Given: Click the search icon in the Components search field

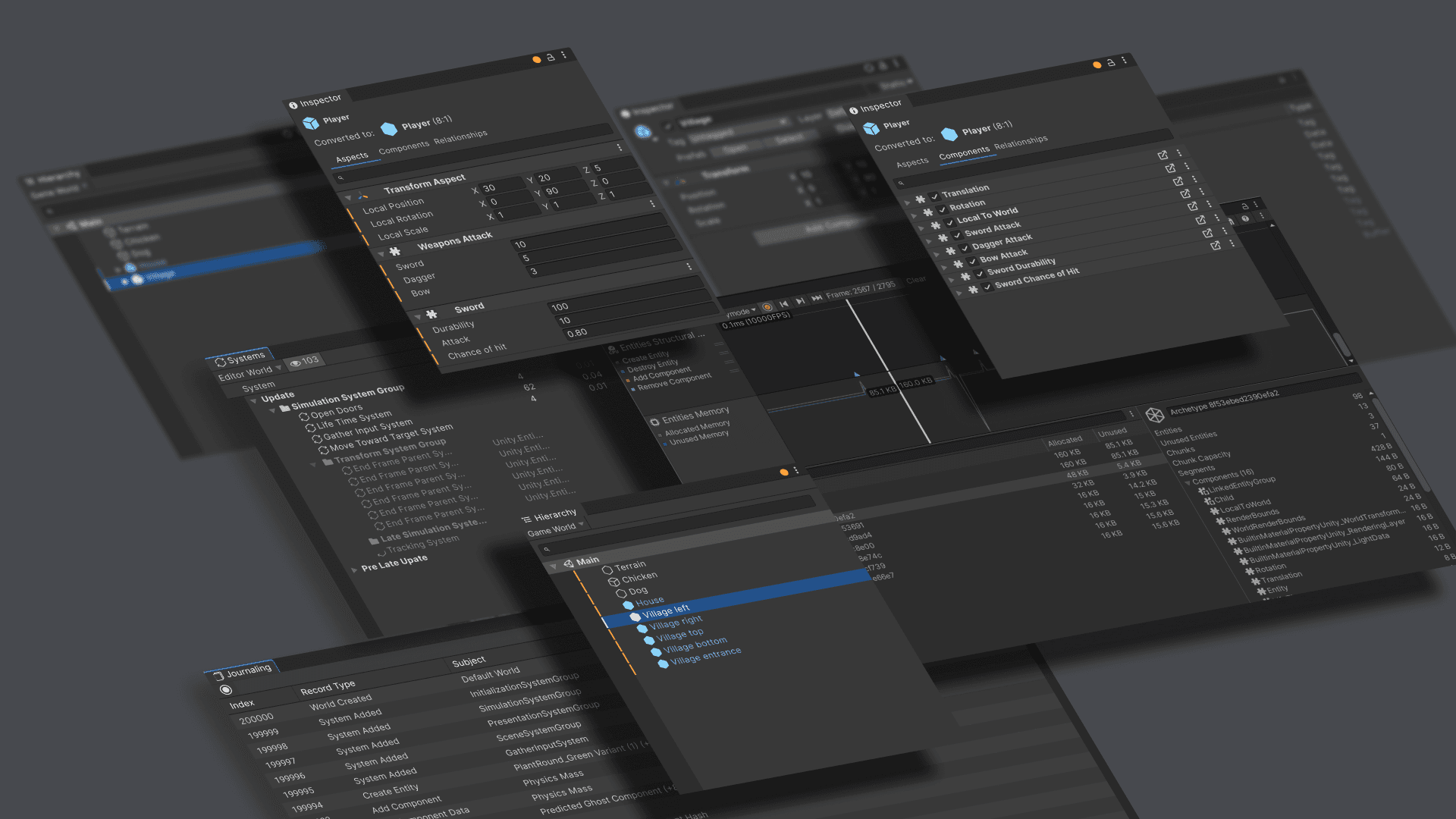Looking at the screenshot, I should [x=901, y=183].
